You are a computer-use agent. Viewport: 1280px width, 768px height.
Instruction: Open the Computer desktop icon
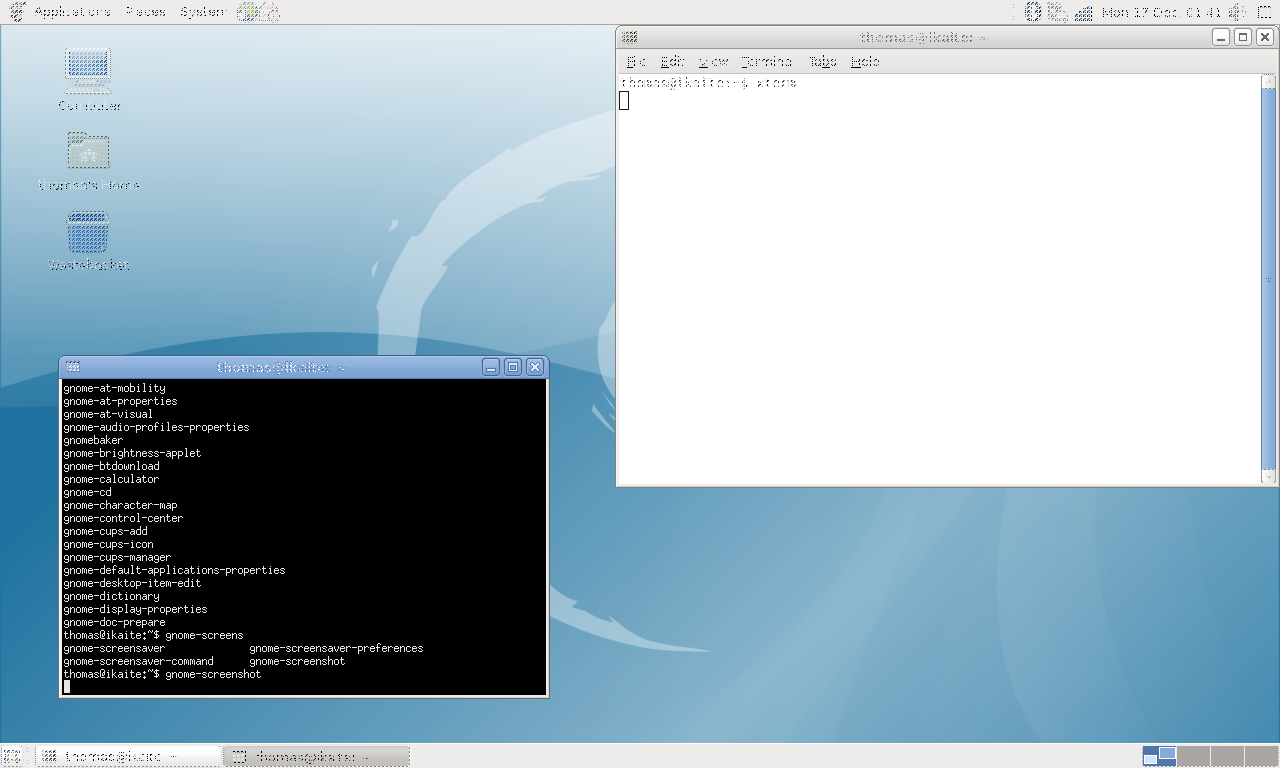point(88,71)
